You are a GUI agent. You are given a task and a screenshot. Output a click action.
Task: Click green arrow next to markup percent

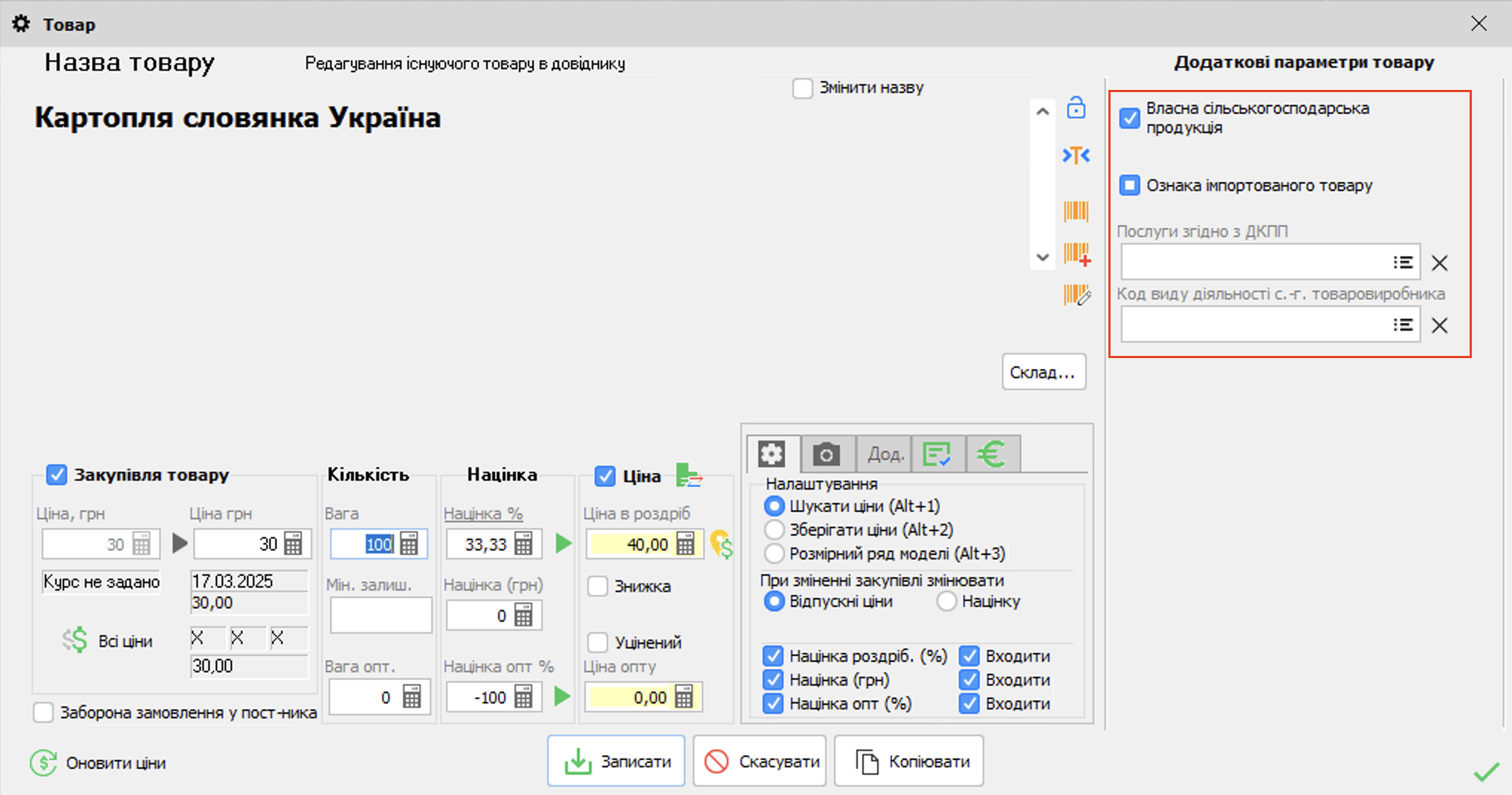click(x=563, y=544)
